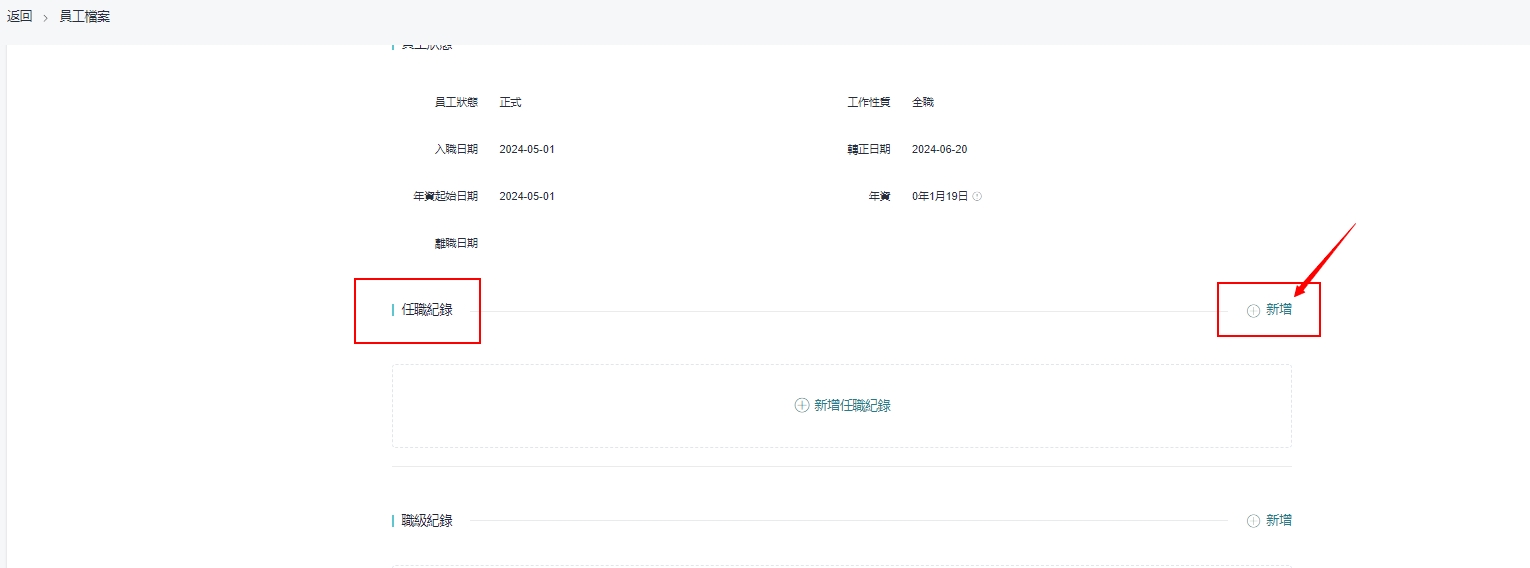Click the 新增任職紀錄 text in the dashed box
1530x568 pixels.
click(852, 405)
